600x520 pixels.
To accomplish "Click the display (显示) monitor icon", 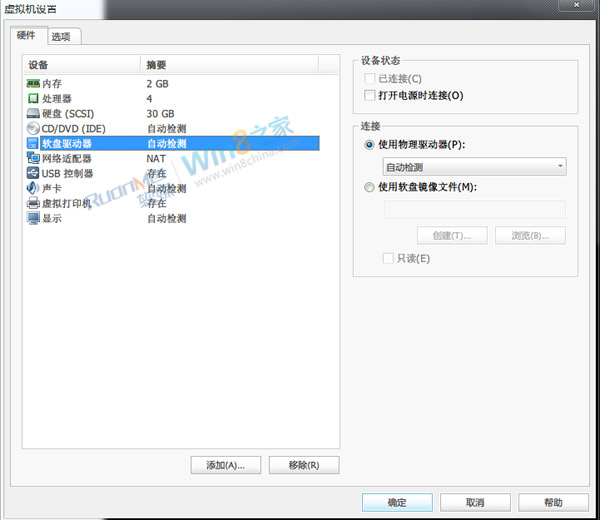I will click(33, 218).
